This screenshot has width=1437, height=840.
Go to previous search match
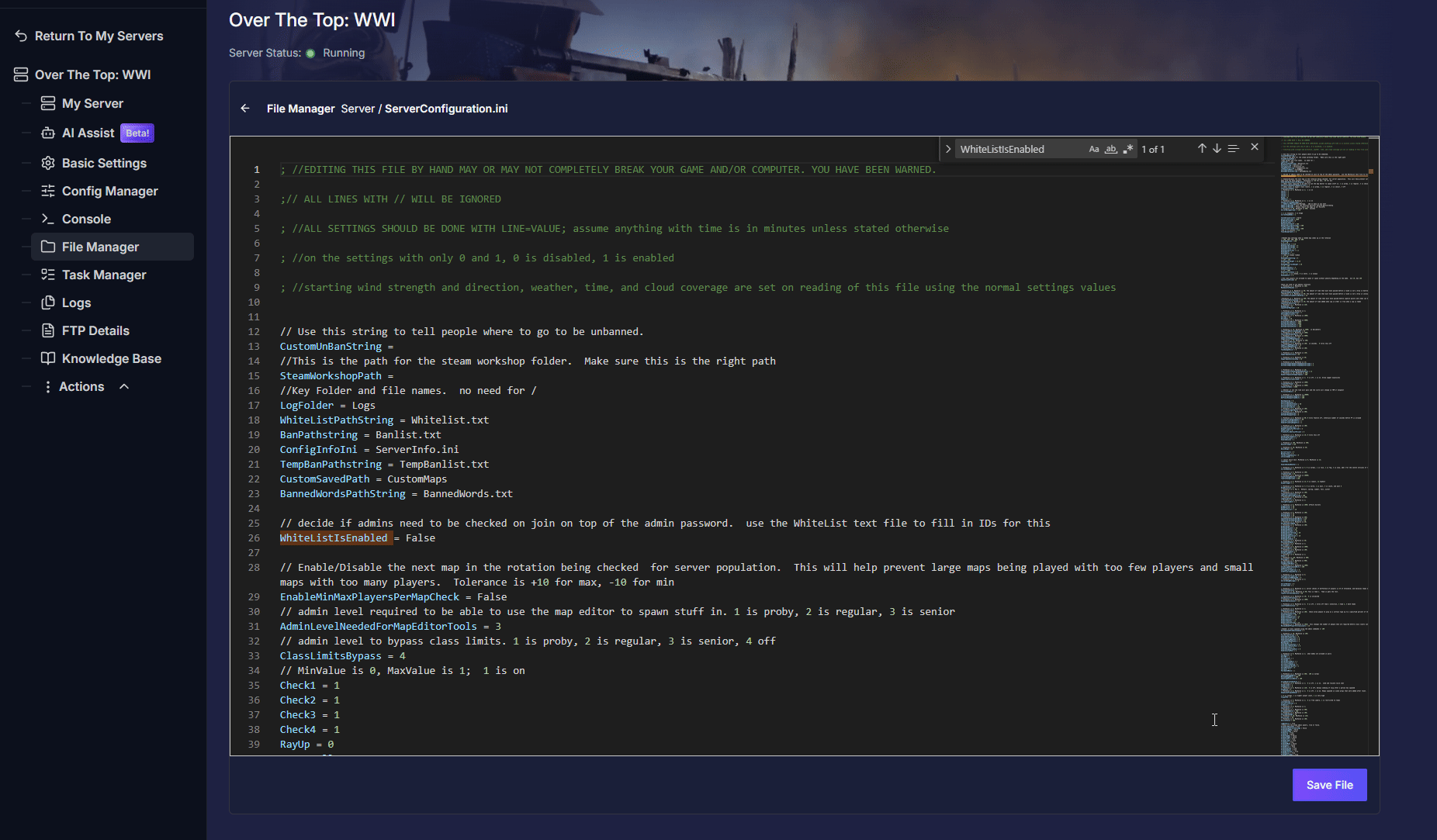(1201, 148)
